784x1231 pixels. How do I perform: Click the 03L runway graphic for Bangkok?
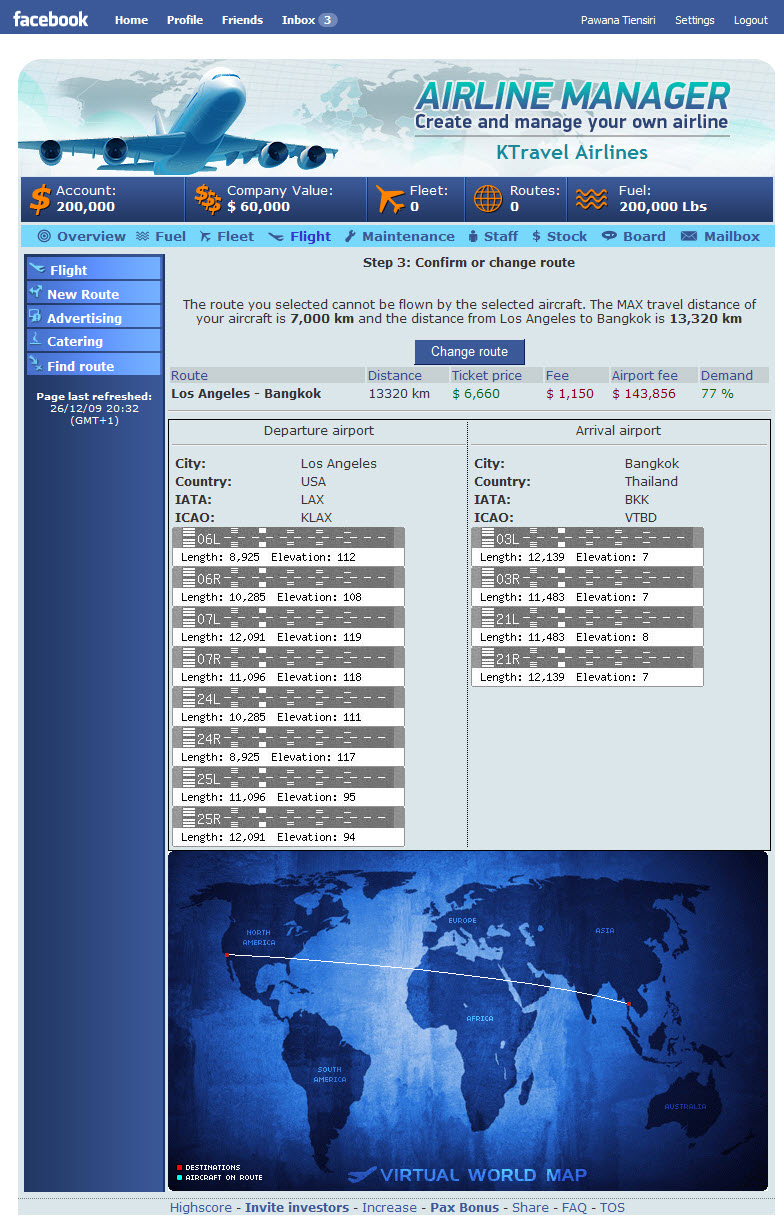click(x=587, y=538)
